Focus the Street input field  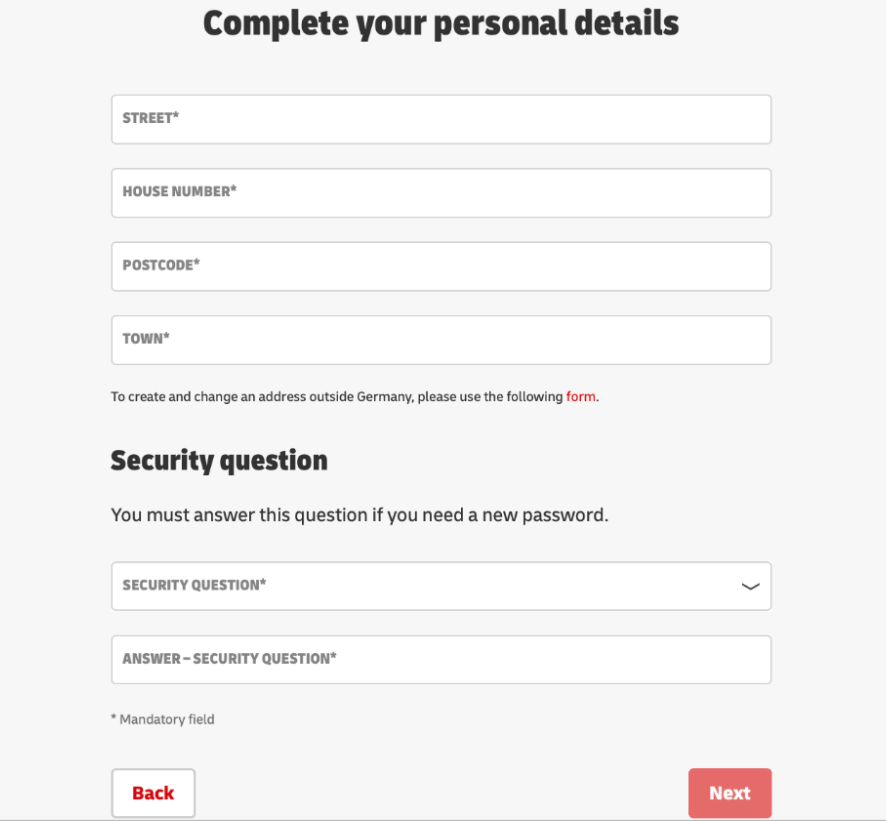(x=441, y=119)
